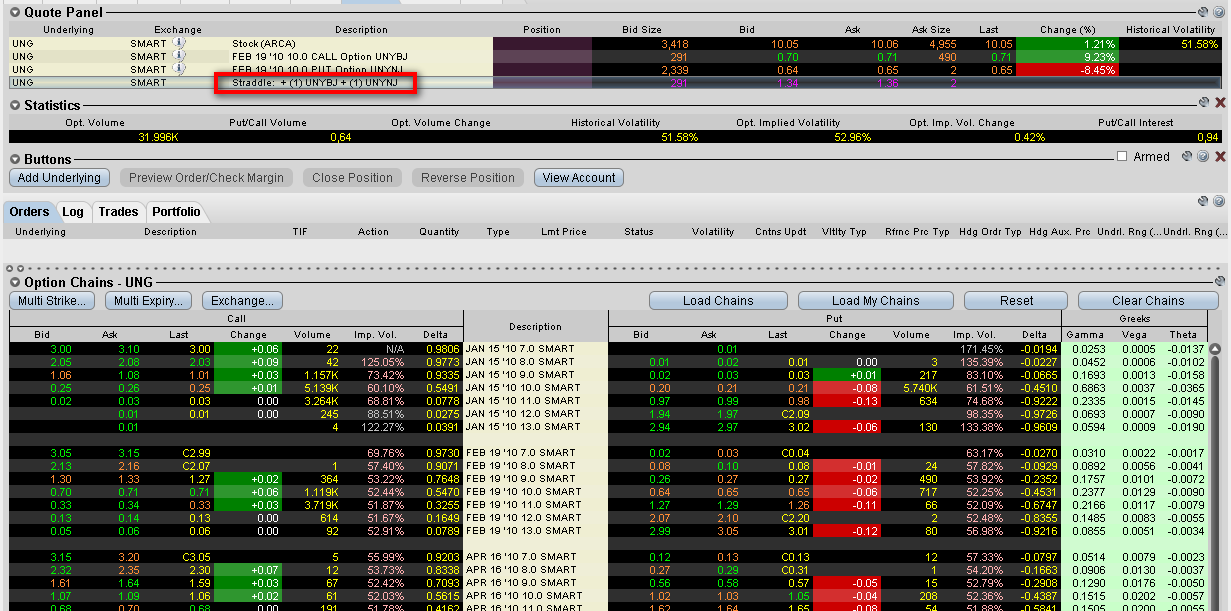Open View Account
1231x611 pixels.
click(x=579, y=178)
